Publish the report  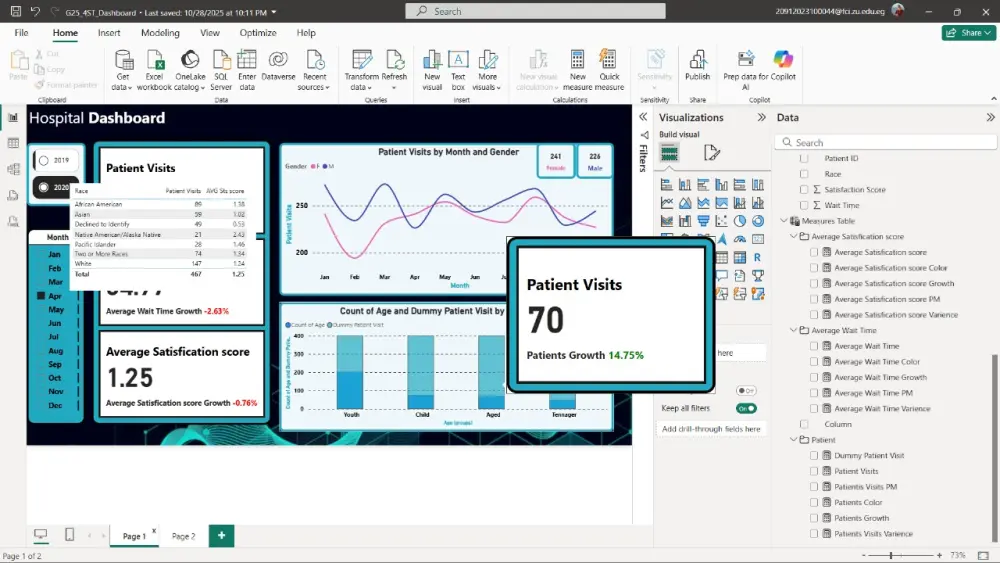pyautogui.click(x=697, y=66)
